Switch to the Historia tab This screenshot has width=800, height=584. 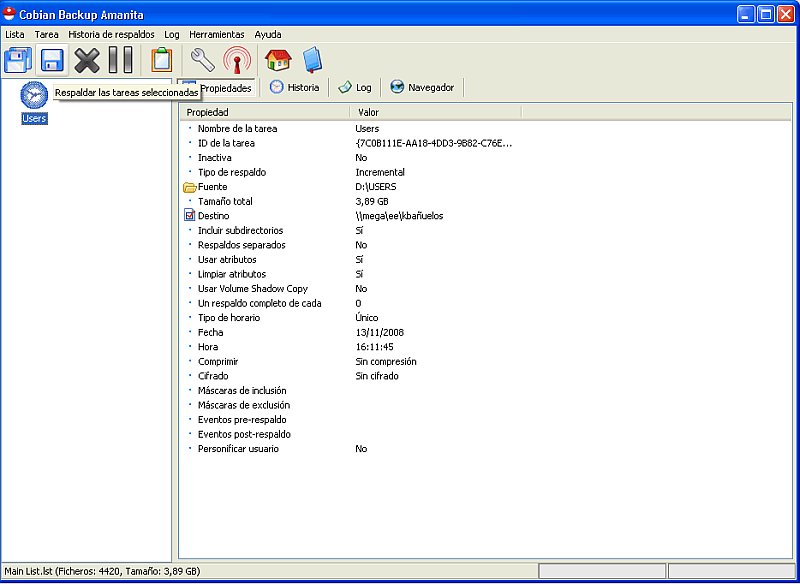point(294,88)
